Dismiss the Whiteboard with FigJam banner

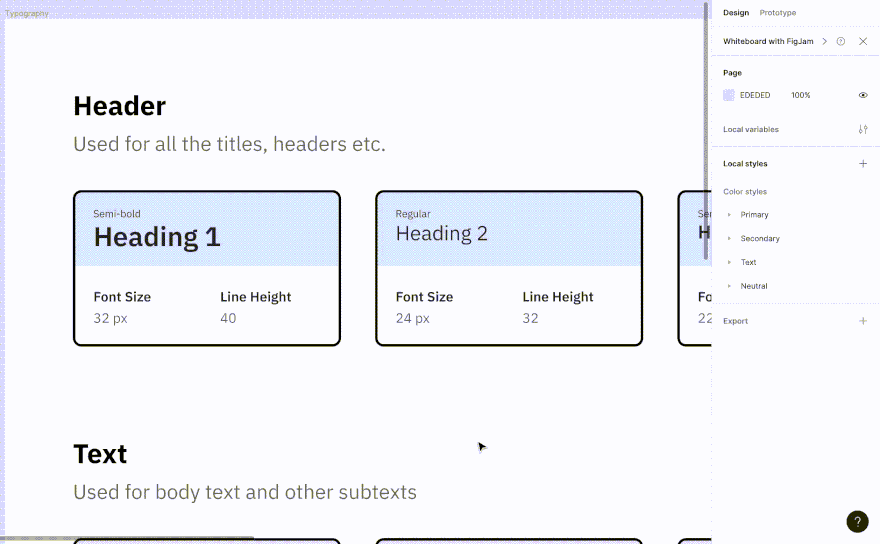[x=863, y=41]
